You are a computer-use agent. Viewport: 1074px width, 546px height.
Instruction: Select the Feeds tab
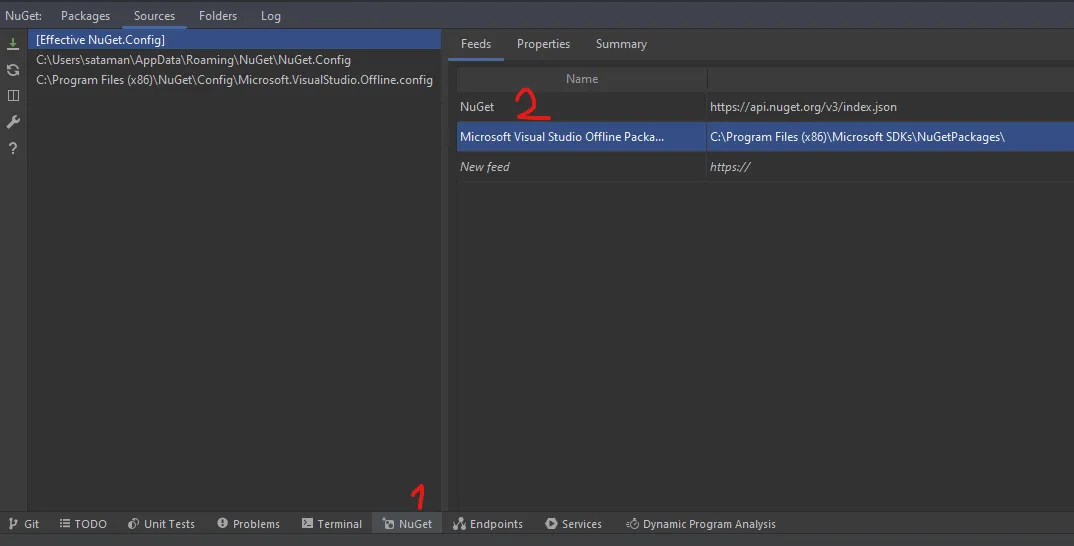click(476, 44)
